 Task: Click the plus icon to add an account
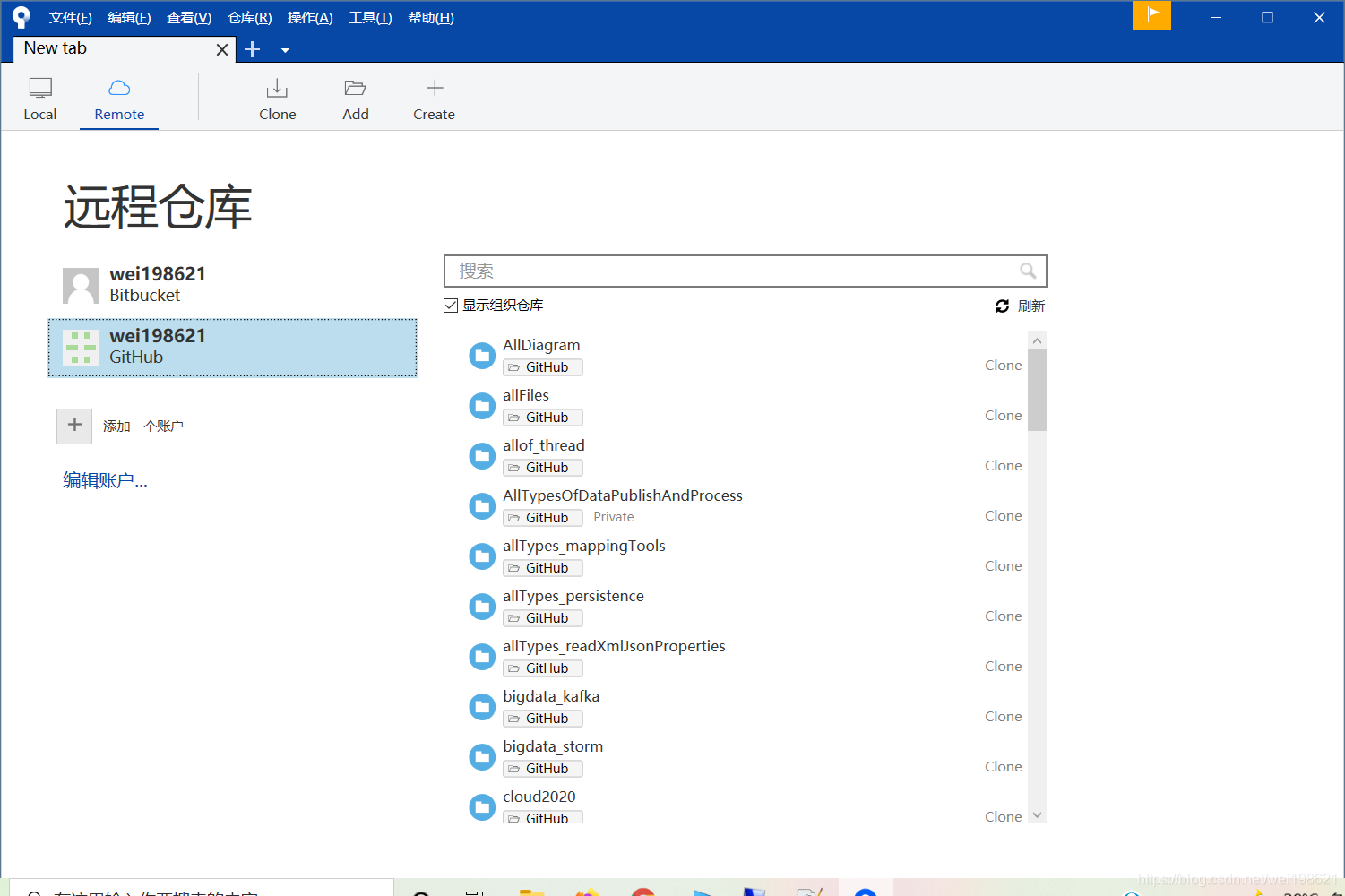pos(74,426)
